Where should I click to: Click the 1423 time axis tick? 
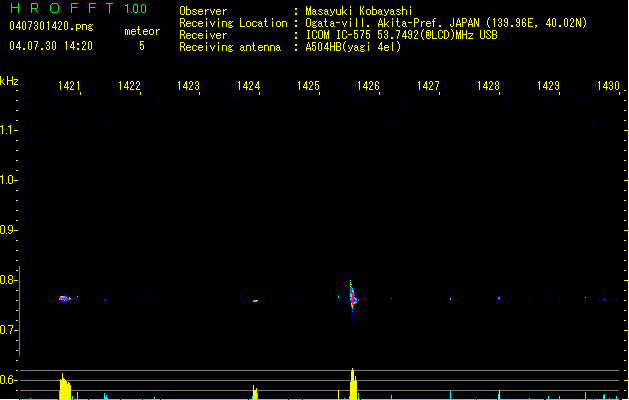[189, 86]
